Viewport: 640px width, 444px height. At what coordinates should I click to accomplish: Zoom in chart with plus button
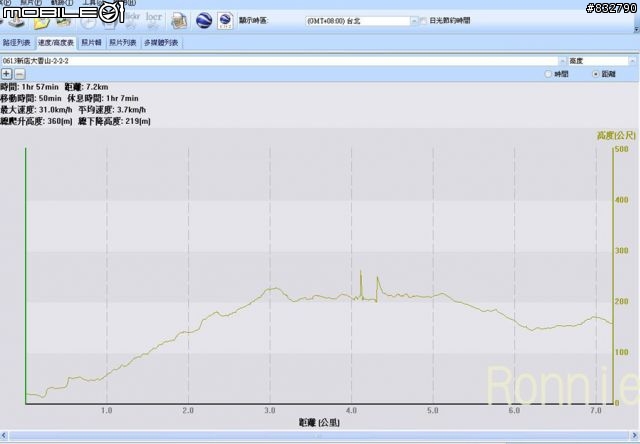pos(7,74)
